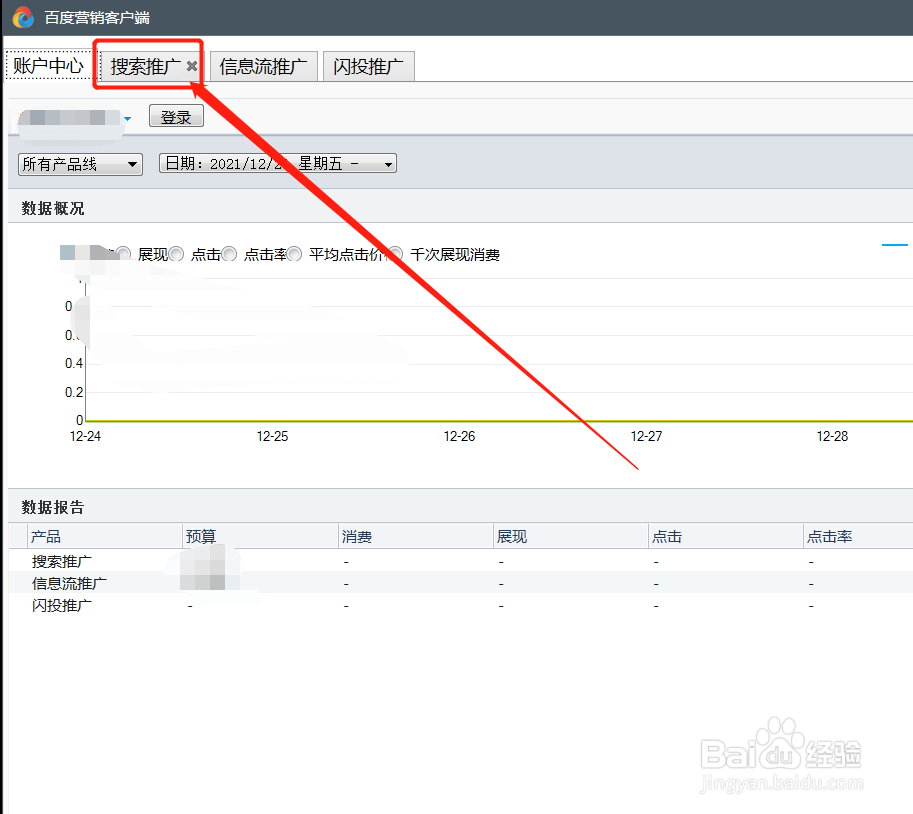Viewport: 913px width, 814px height.
Task: Click the blue chart legend line
Action: coord(895,245)
